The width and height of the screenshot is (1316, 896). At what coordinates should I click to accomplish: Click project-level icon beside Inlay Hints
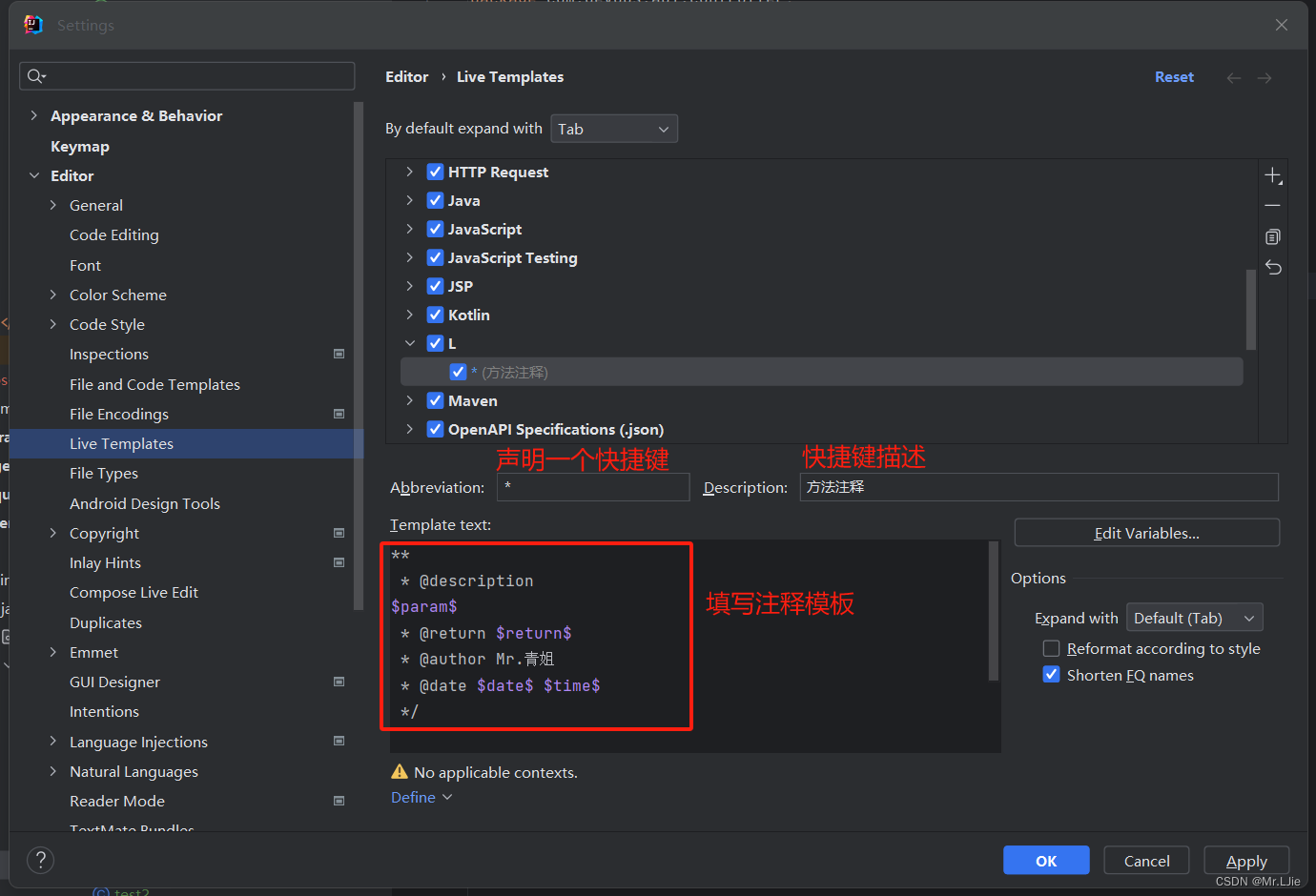[x=339, y=562]
